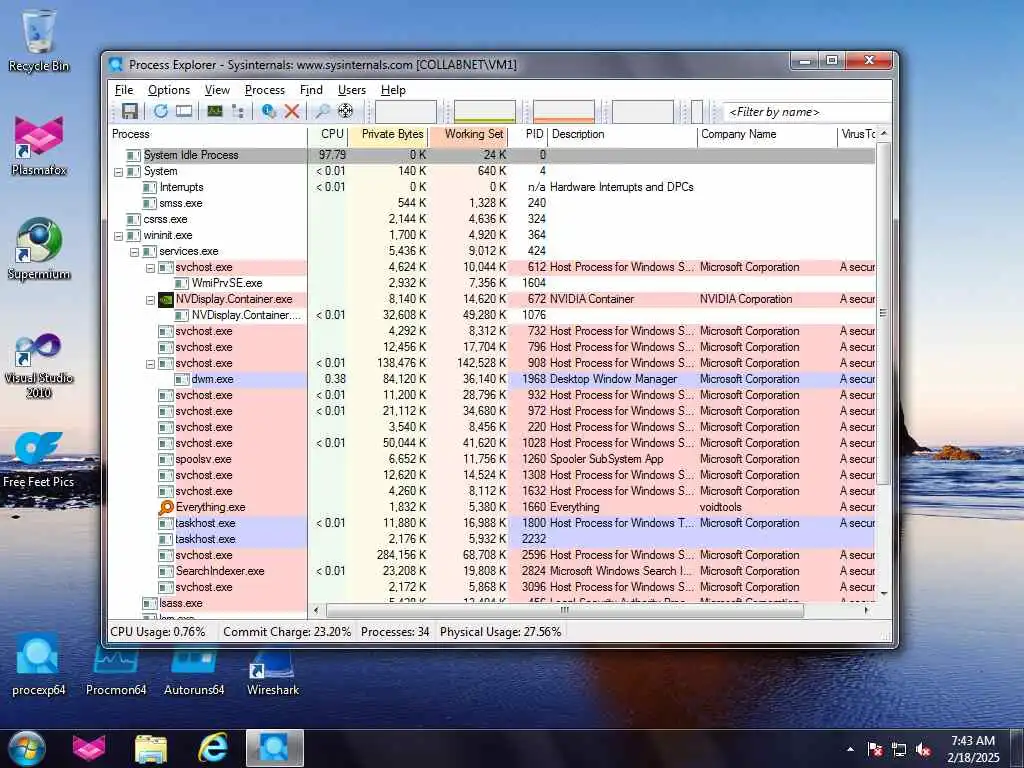Sort by the PID column header
The image size is (1024, 768).
(x=528, y=134)
